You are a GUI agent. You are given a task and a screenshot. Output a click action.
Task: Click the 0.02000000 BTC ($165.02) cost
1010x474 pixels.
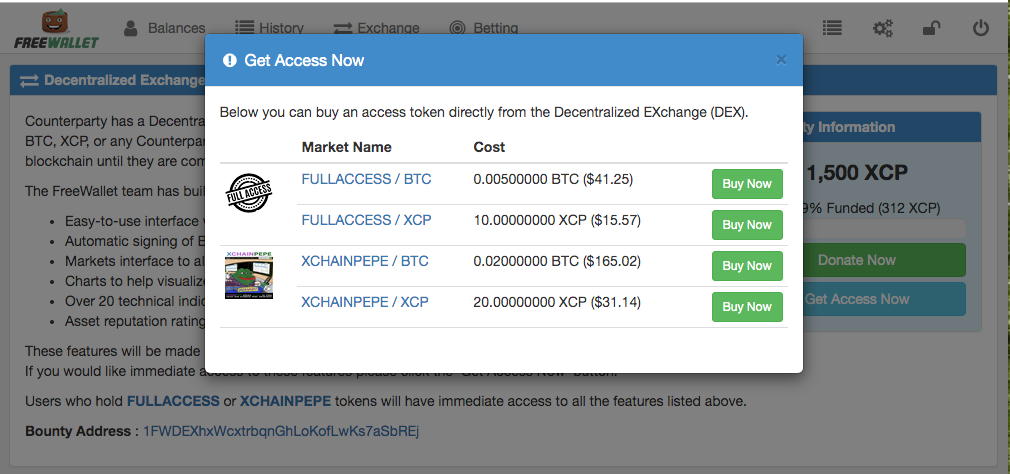pos(557,261)
